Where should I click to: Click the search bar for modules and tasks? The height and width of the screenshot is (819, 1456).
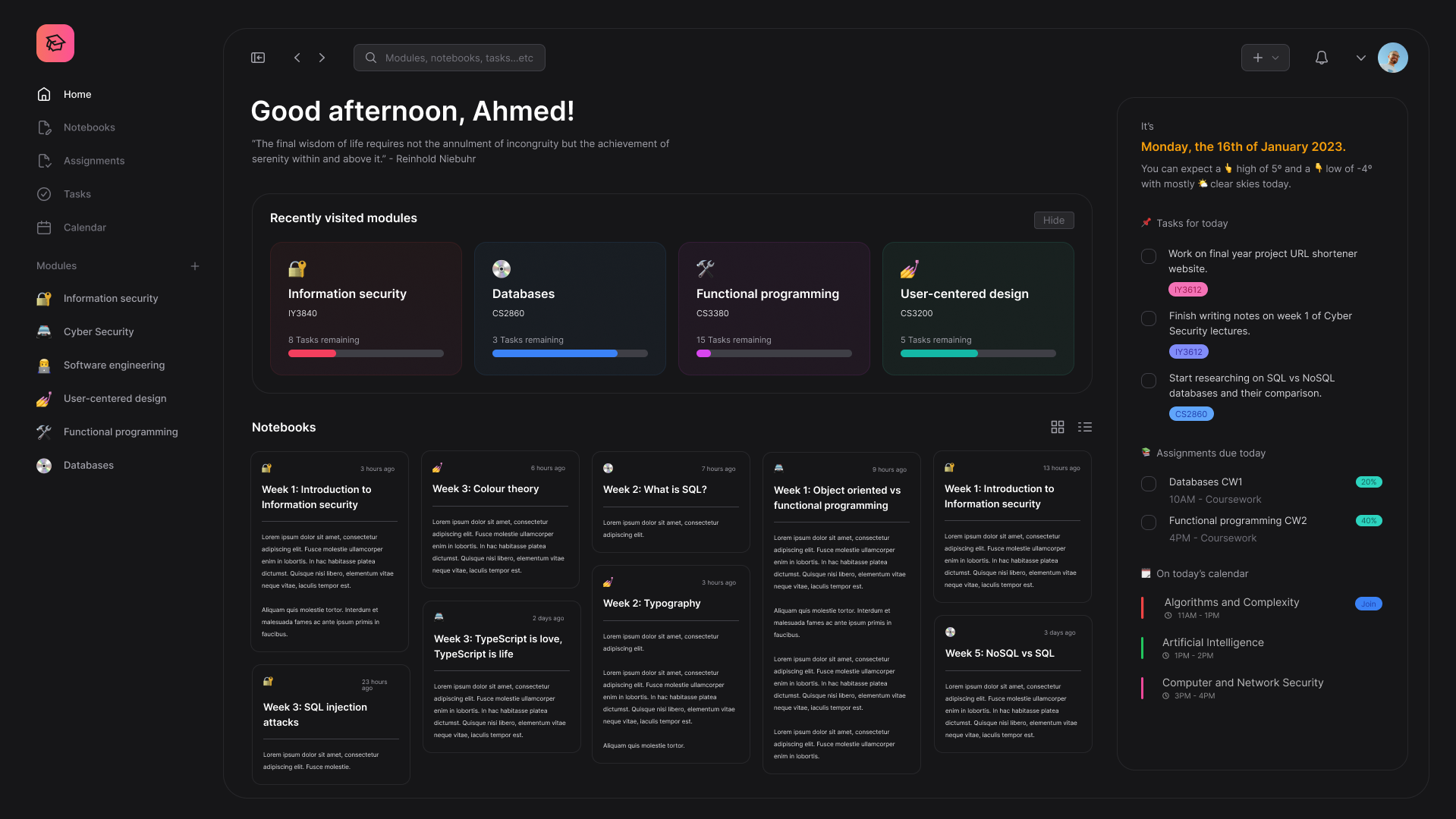point(449,58)
